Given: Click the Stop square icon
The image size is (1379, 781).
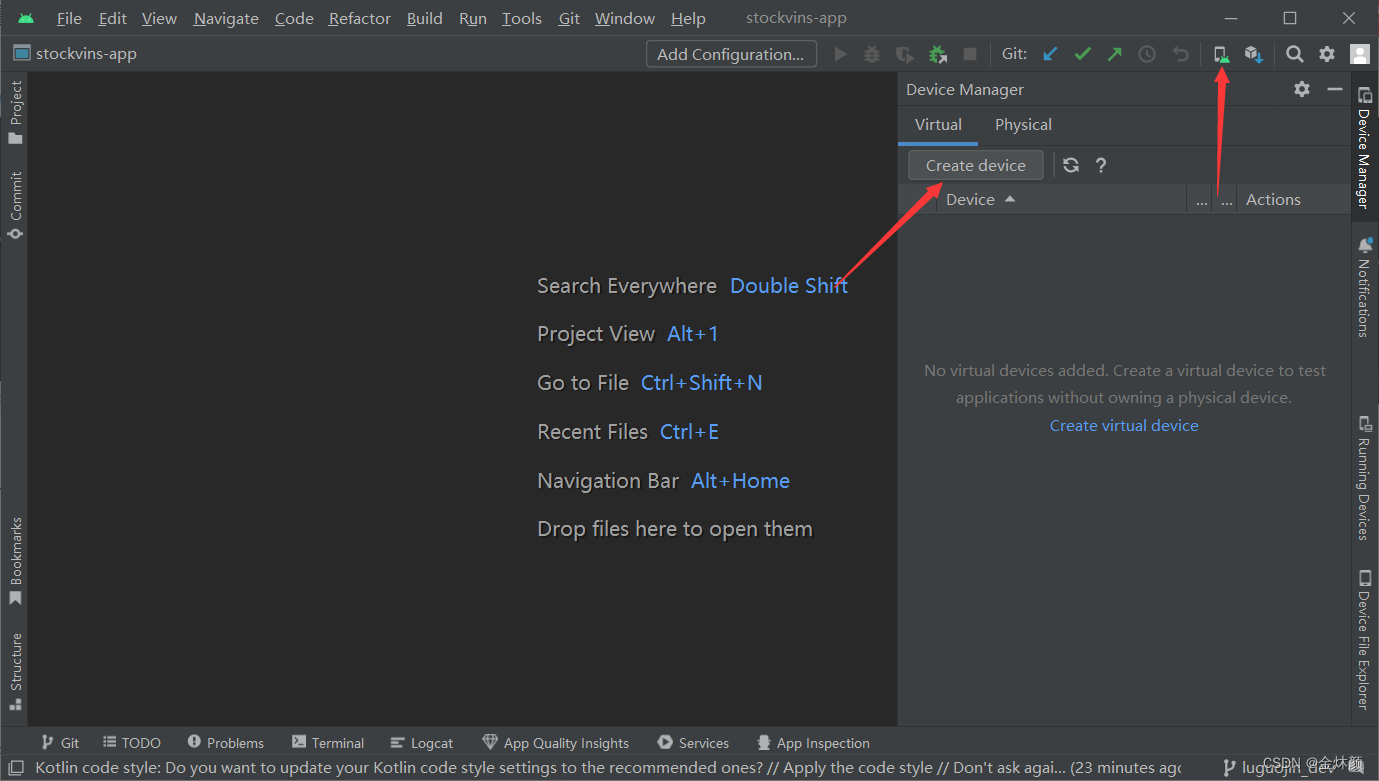Looking at the screenshot, I should pos(969,54).
